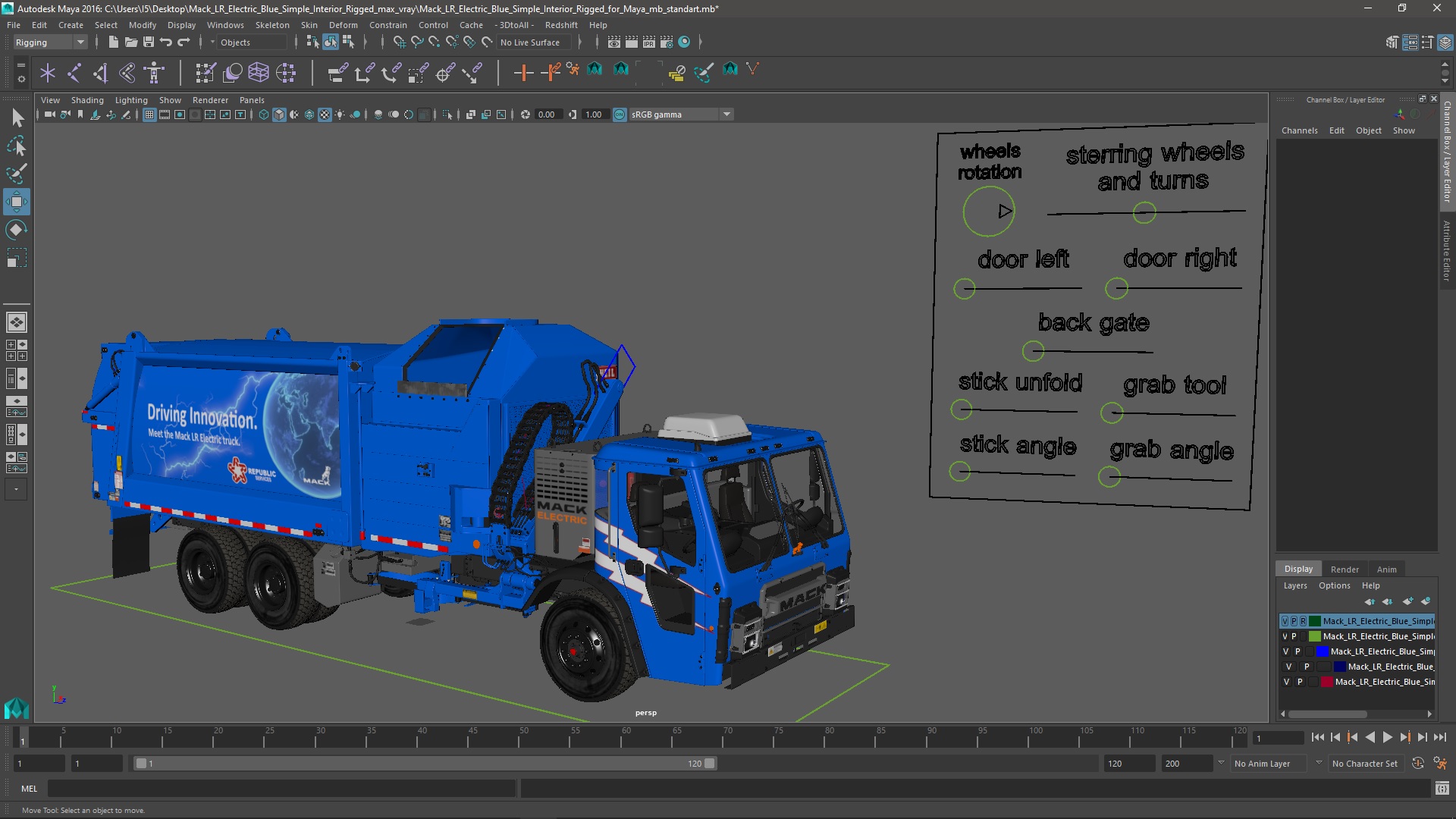Select the Move tool in left toolbox
This screenshot has width=1456, height=819.
(x=17, y=202)
